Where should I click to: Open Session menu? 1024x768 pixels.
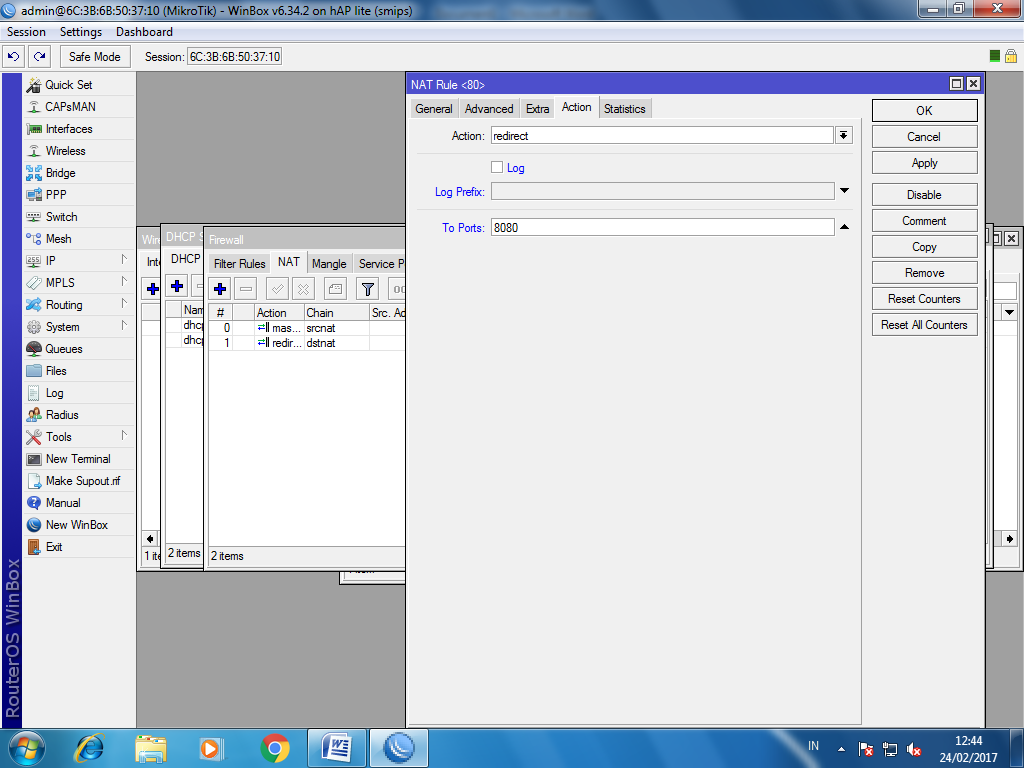[26, 32]
